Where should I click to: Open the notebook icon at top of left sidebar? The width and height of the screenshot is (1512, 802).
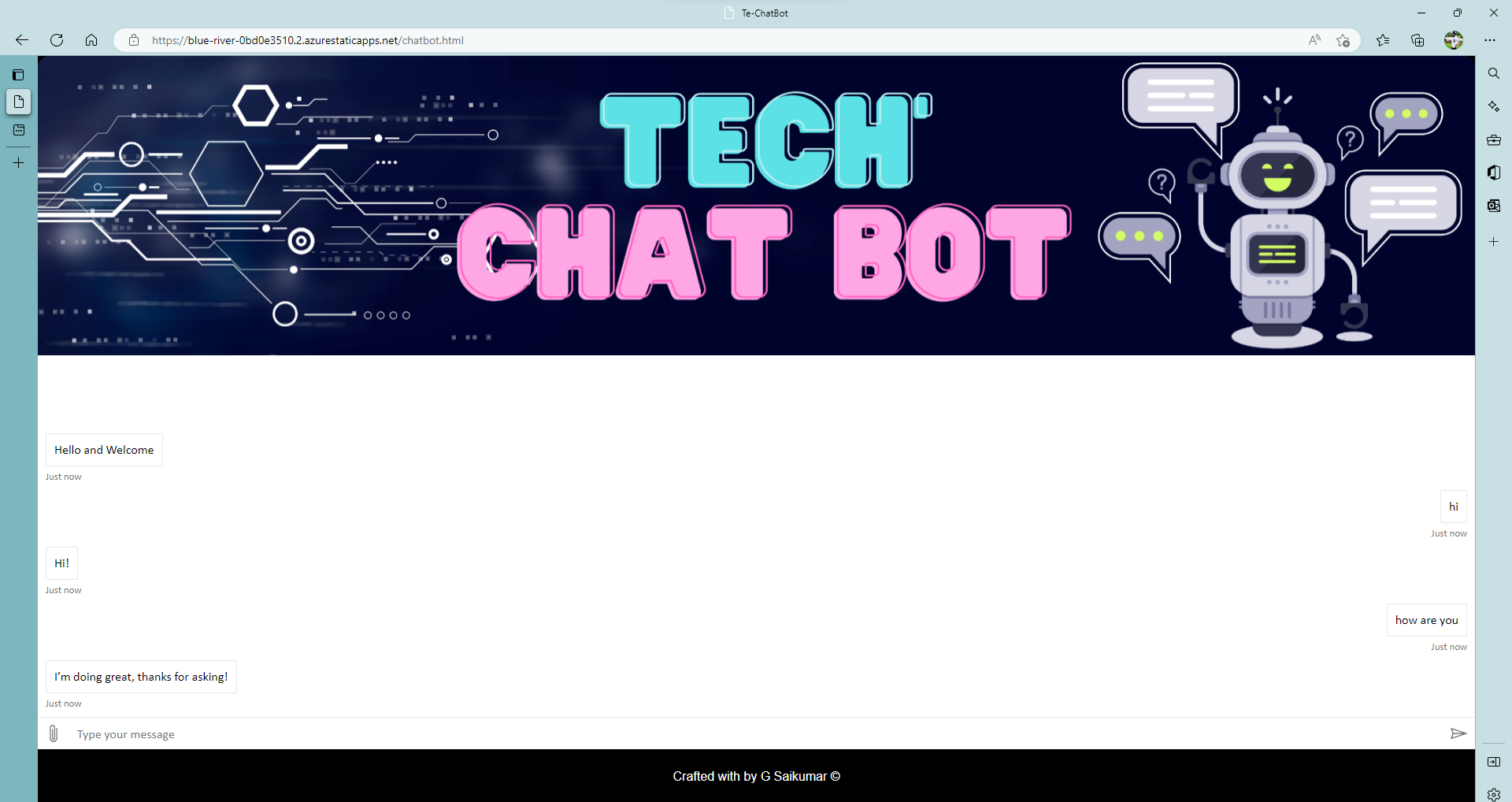tap(18, 74)
